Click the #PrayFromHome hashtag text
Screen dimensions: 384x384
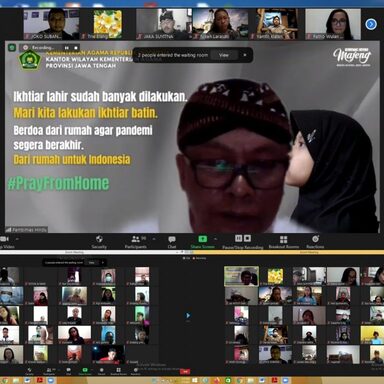click(x=58, y=183)
